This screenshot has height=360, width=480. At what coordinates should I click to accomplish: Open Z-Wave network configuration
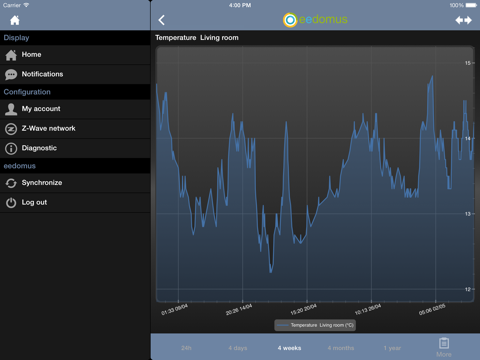pos(75,129)
